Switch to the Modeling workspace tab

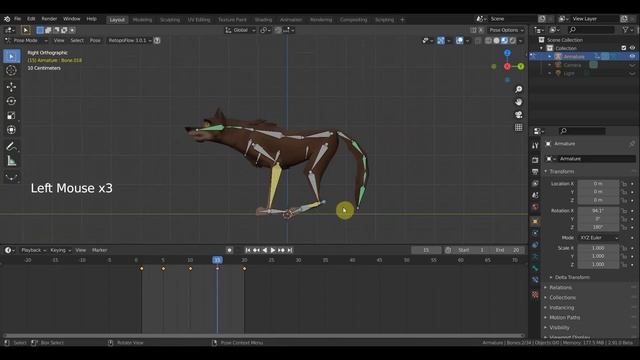[142, 20]
